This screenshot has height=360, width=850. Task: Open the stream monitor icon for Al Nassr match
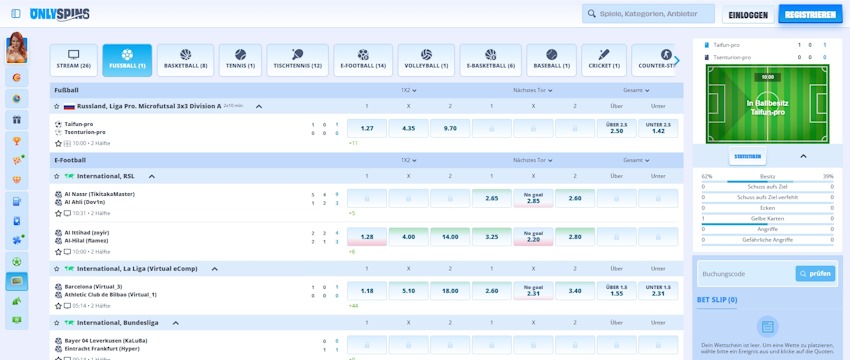click(67, 214)
